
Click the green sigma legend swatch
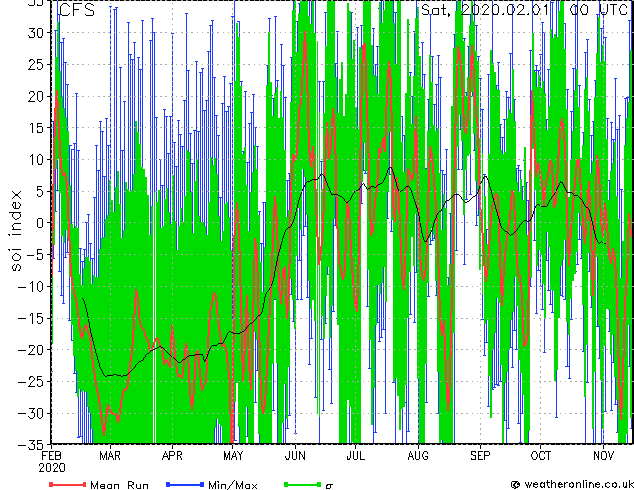[302, 484]
